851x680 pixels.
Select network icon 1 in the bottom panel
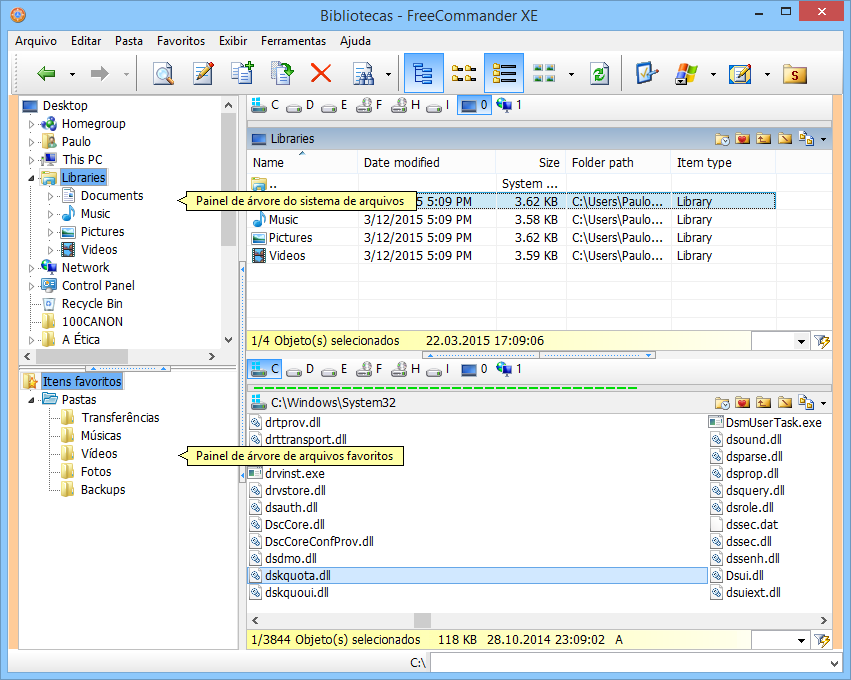(509, 369)
